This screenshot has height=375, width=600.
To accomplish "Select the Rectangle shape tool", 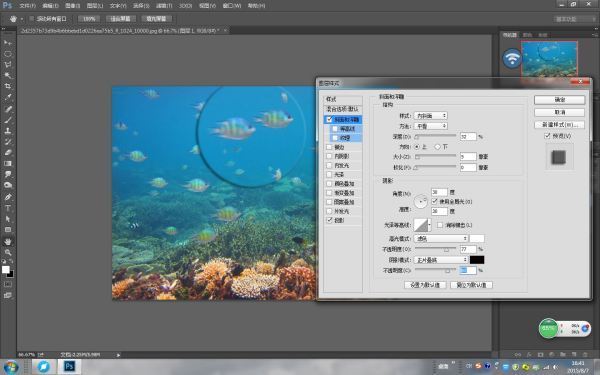I will 8,230.
